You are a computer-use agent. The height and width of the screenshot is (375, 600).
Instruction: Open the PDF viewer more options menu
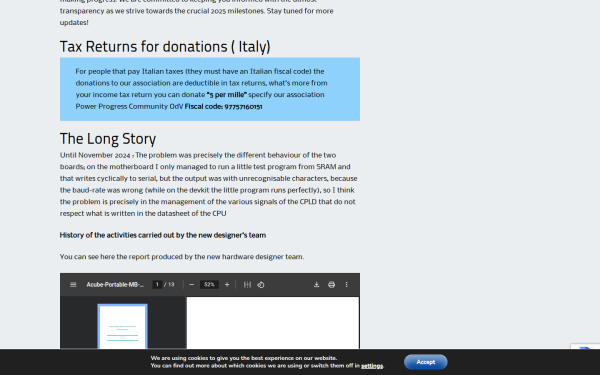[347, 285]
